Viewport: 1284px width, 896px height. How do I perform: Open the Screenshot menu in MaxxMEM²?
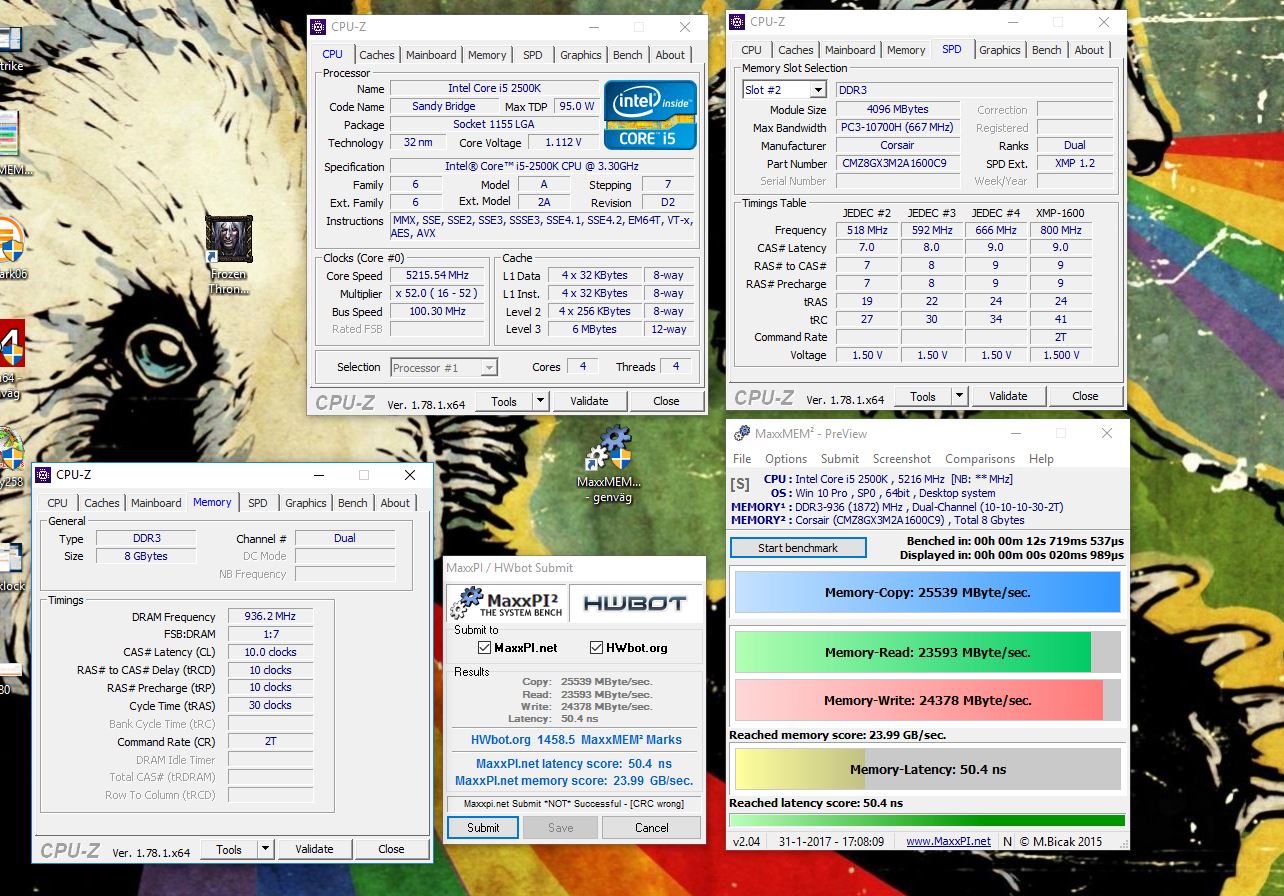pos(902,459)
